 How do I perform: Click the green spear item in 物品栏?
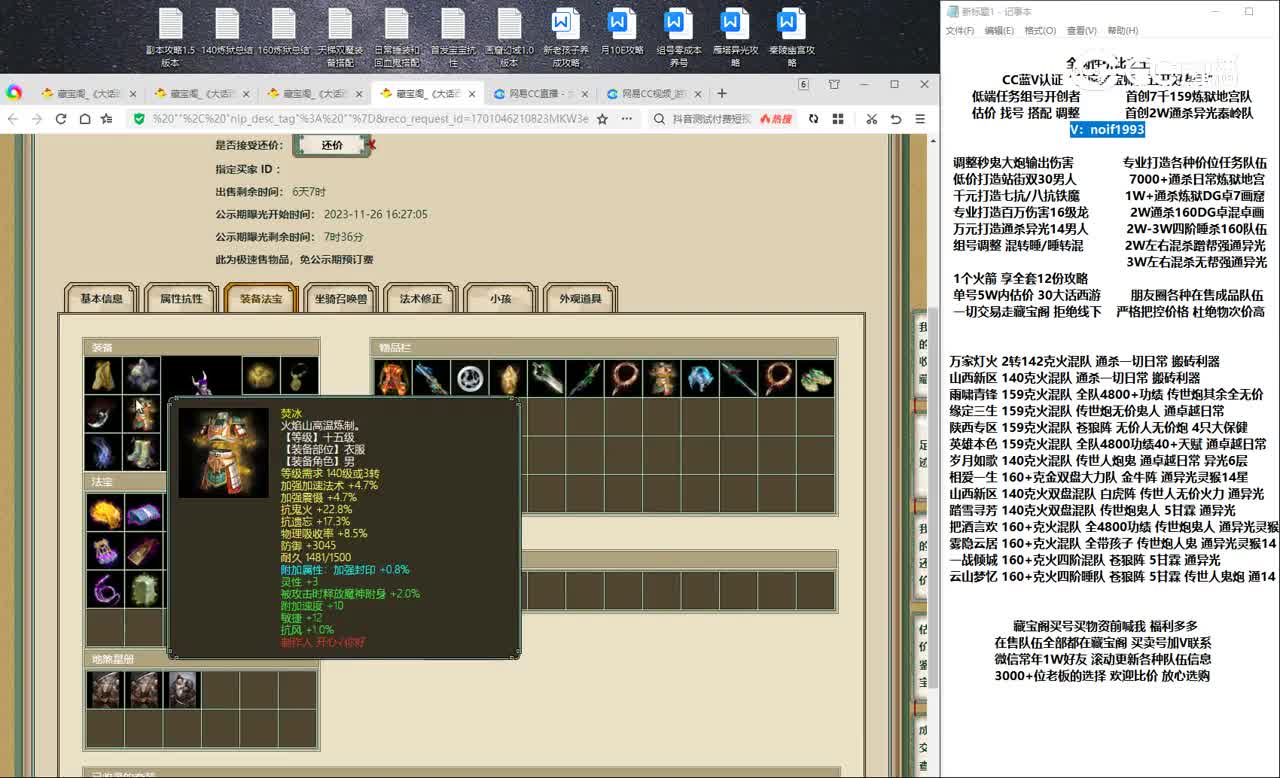click(x=585, y=379)
